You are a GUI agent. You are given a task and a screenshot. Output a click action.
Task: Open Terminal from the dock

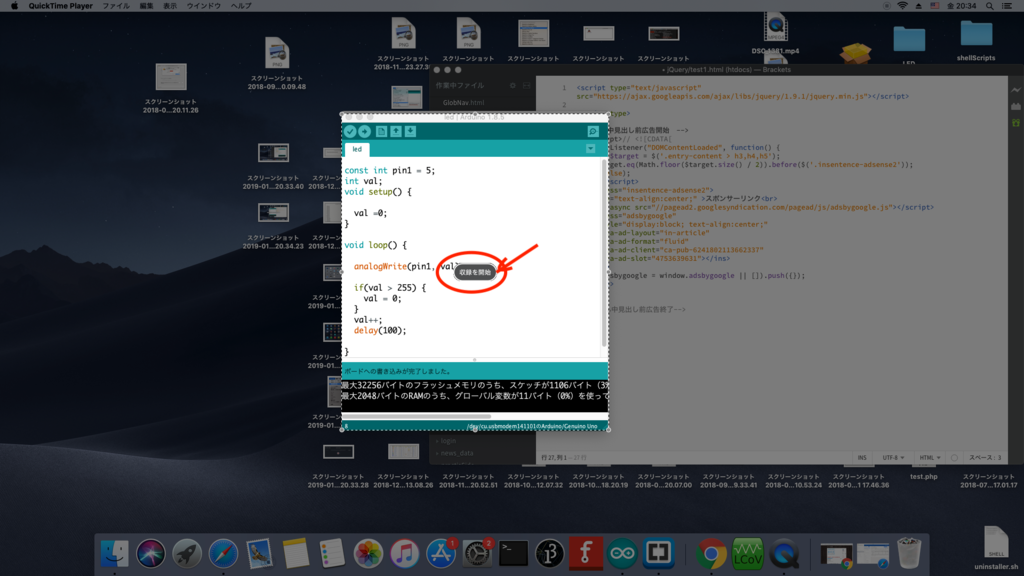pos(513,554)
